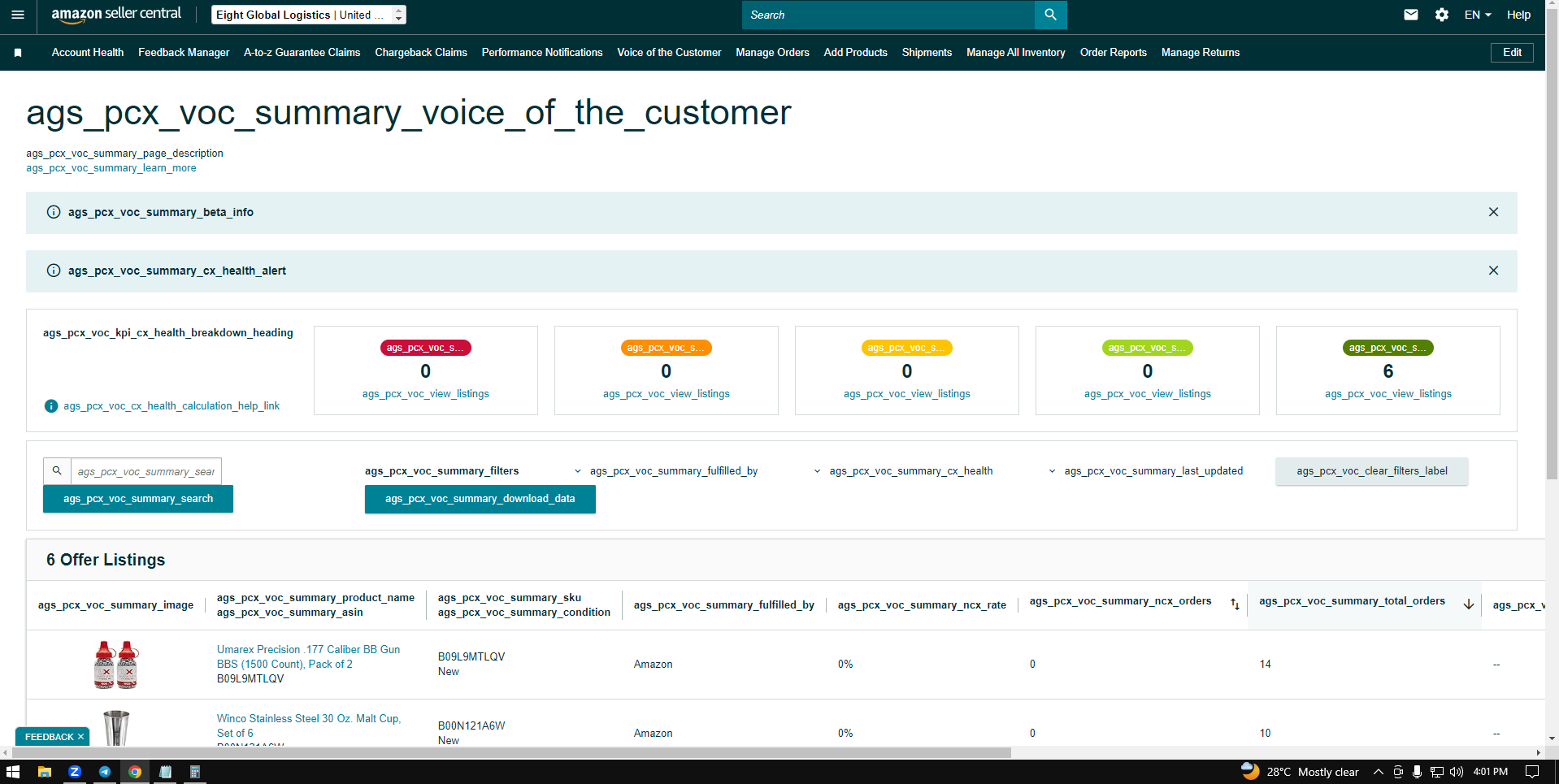Viewport: 1559px width, 784px height.
Task: Click the orange status badge in breakdown
Action: [667, 348]
